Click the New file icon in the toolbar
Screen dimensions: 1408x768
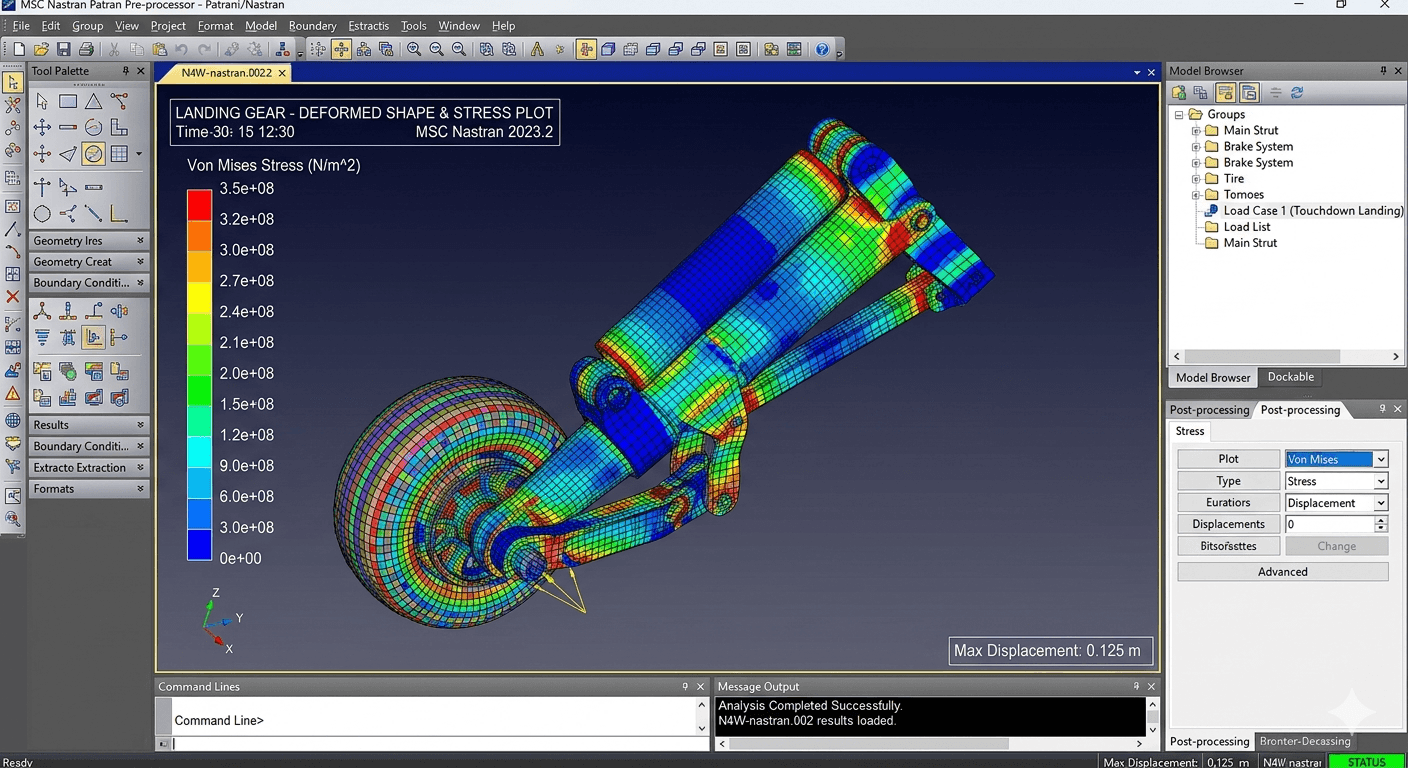[x=19, y=49]
